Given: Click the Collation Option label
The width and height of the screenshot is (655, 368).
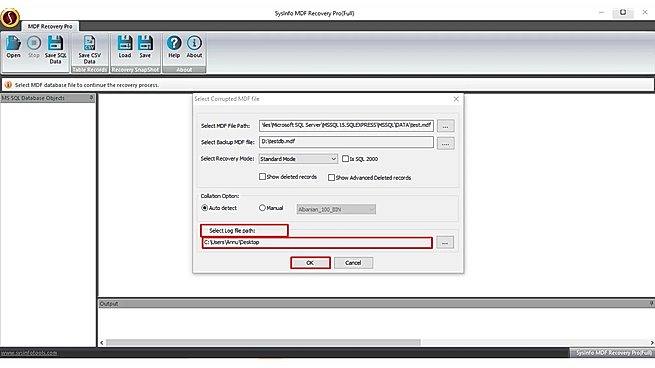Looking at the screenshot, I should point(220,196).
